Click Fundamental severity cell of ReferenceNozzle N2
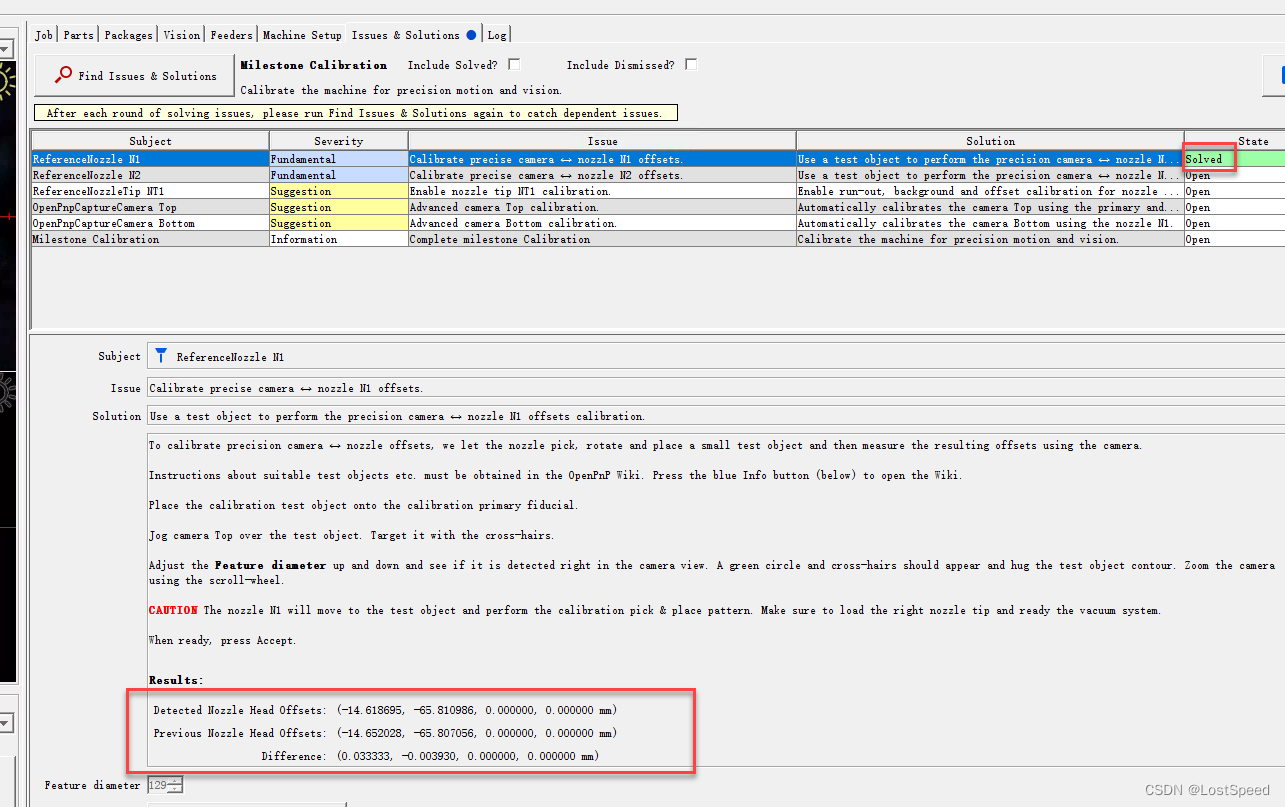This screenshot has width=1285, height=807. pos(338,175)
